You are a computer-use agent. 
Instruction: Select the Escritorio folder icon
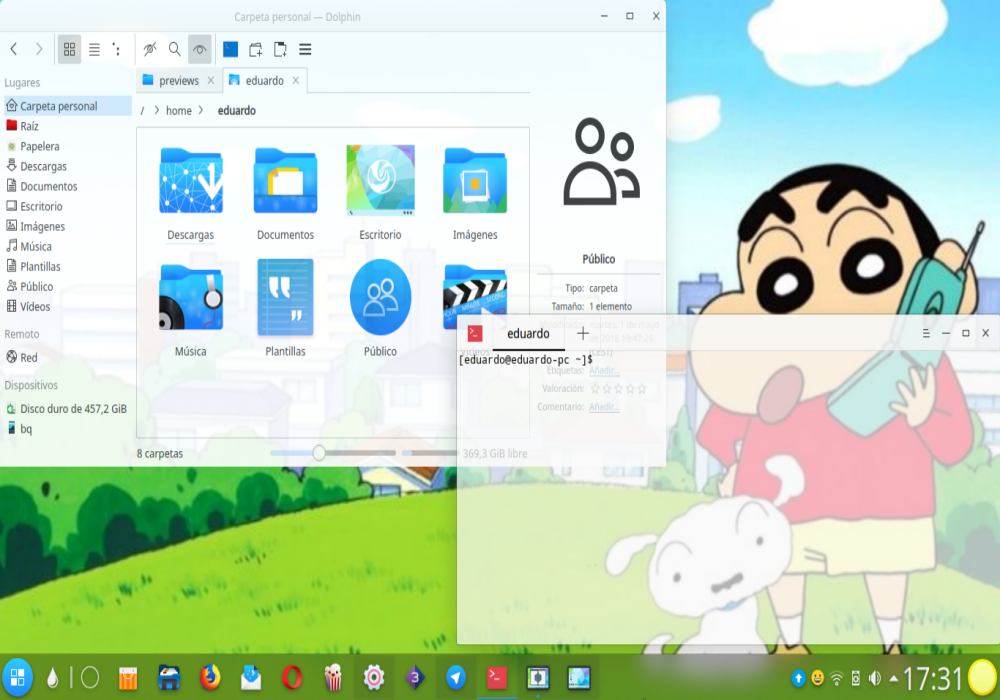click(380, 180)
